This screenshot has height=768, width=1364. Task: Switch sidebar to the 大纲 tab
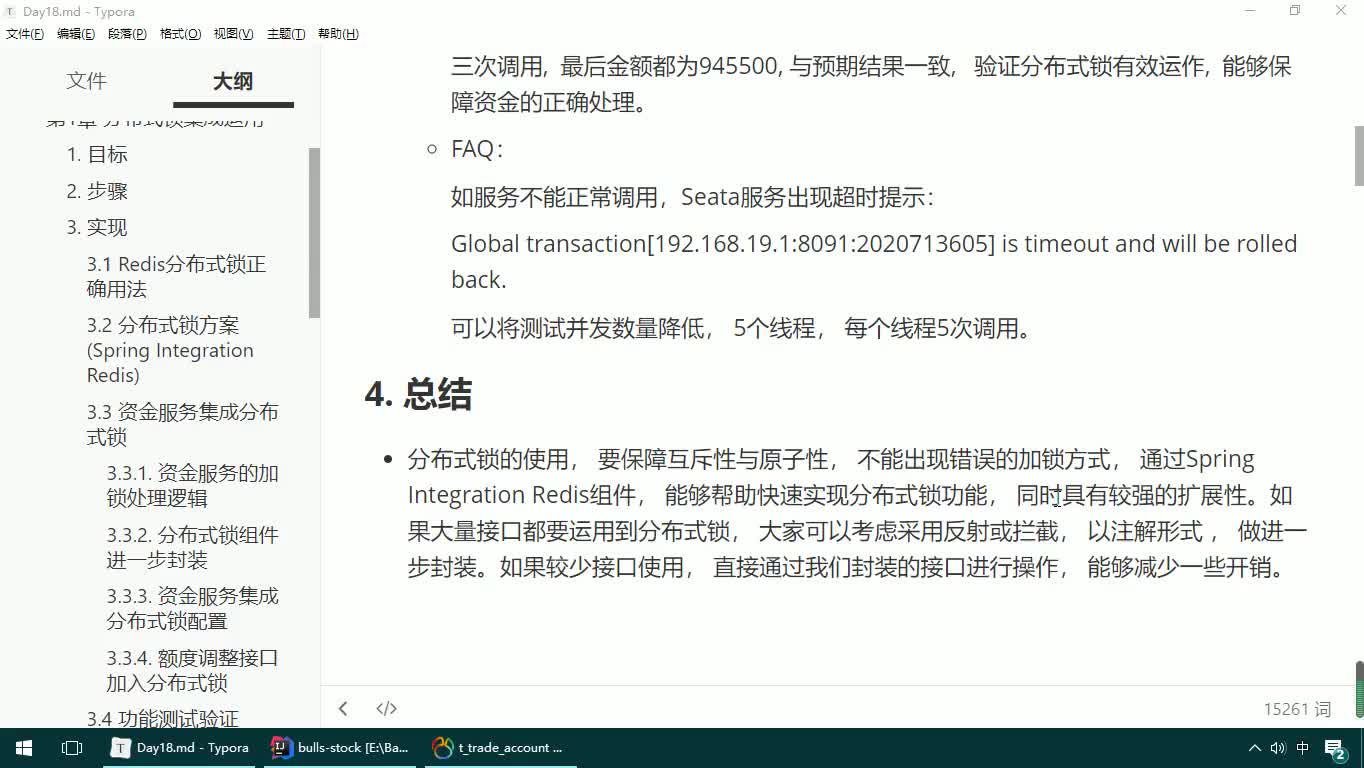click(233, 81)
